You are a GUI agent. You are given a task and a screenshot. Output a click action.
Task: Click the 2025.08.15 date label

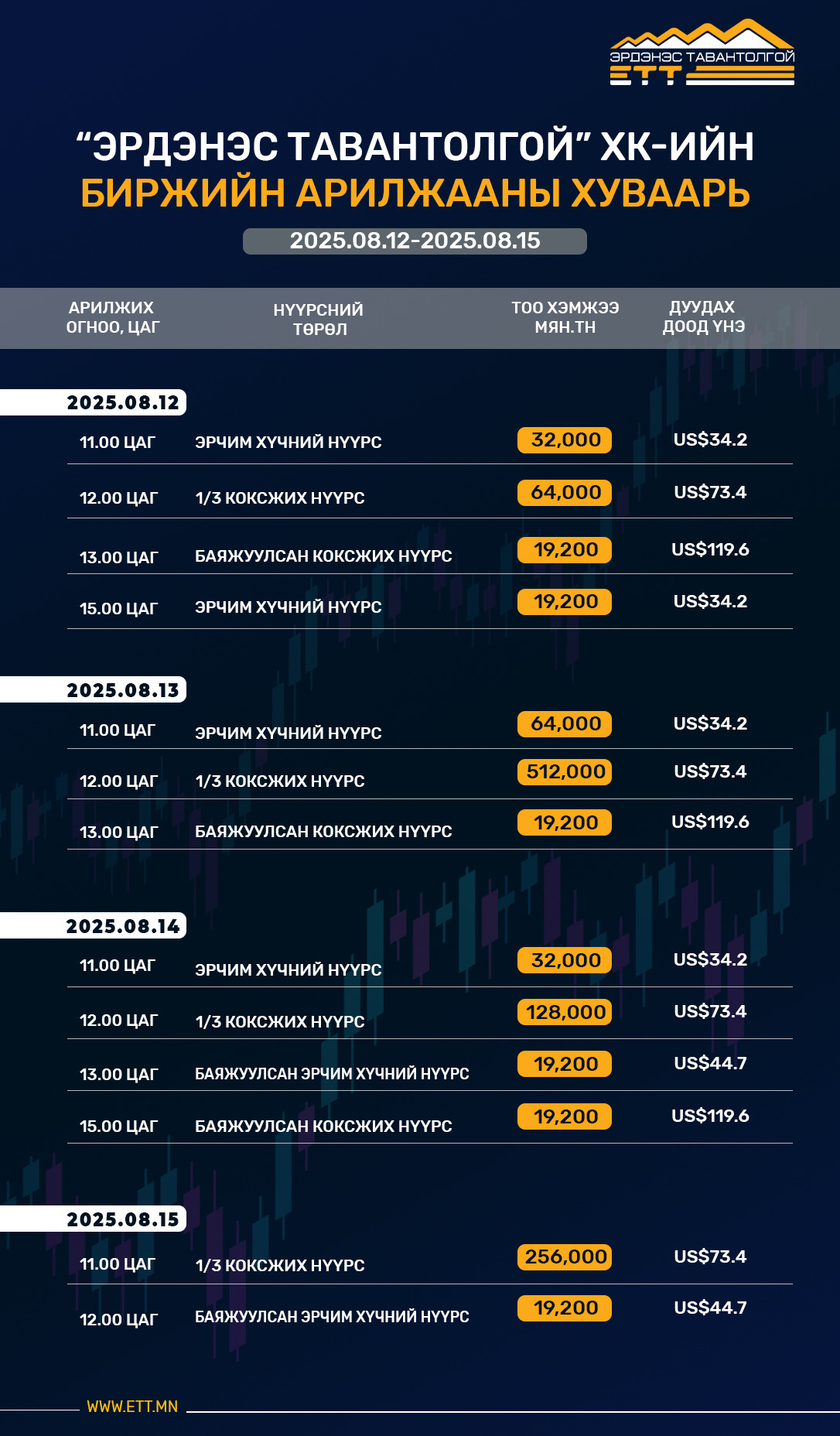click(123, 1219)
